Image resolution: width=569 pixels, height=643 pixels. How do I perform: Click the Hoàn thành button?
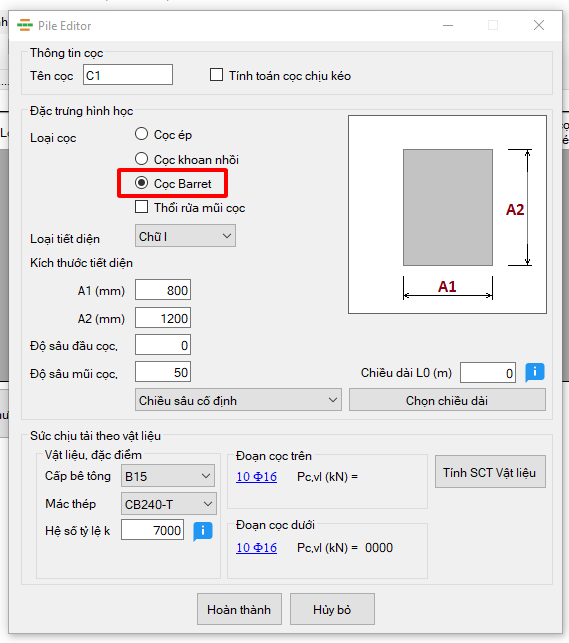[239, 609]
